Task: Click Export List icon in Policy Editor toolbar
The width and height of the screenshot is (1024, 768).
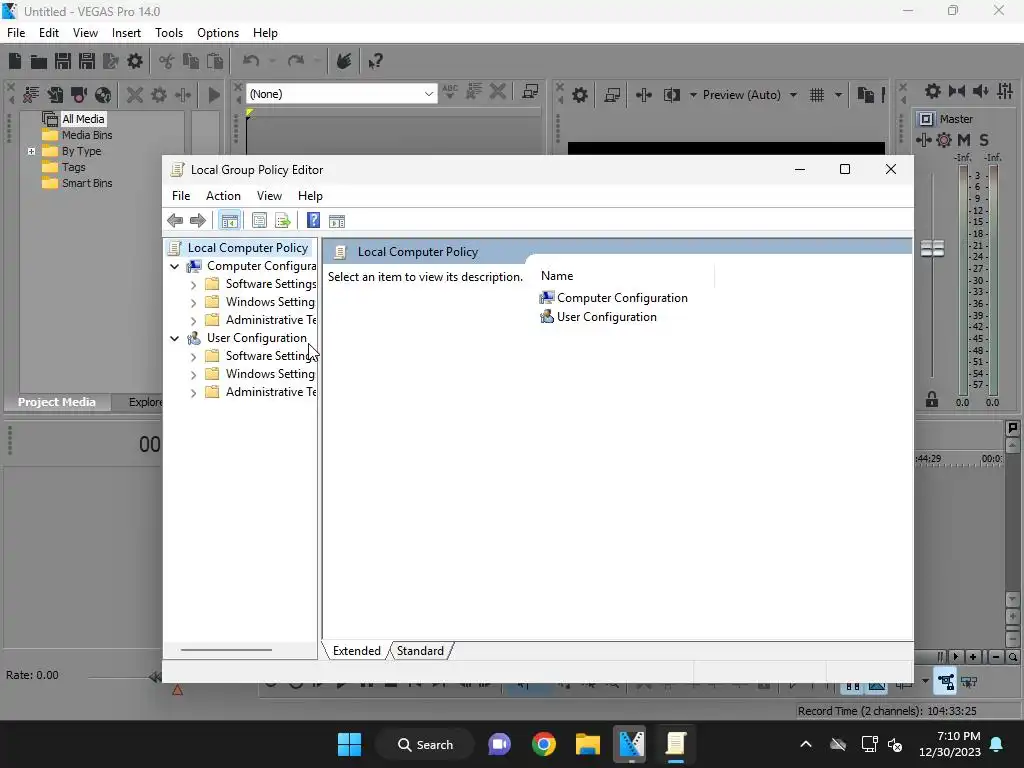Action: click(283, 221)
